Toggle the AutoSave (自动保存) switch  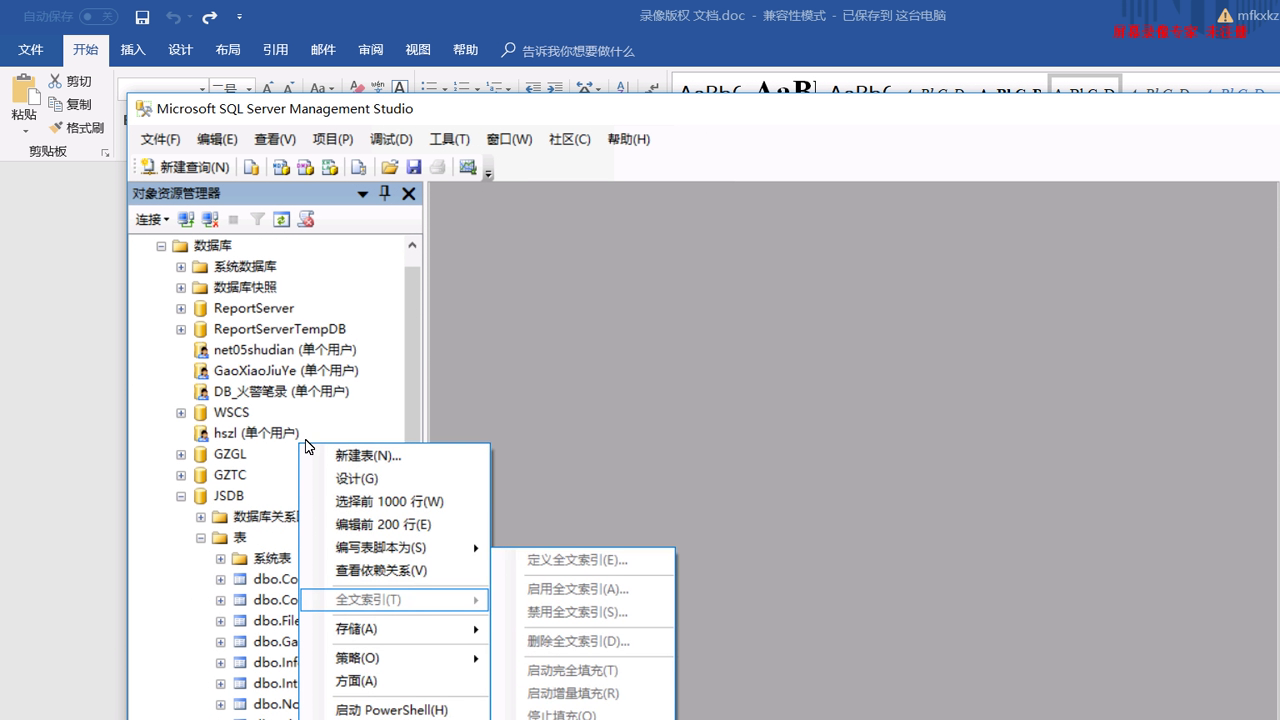(98, 17)
